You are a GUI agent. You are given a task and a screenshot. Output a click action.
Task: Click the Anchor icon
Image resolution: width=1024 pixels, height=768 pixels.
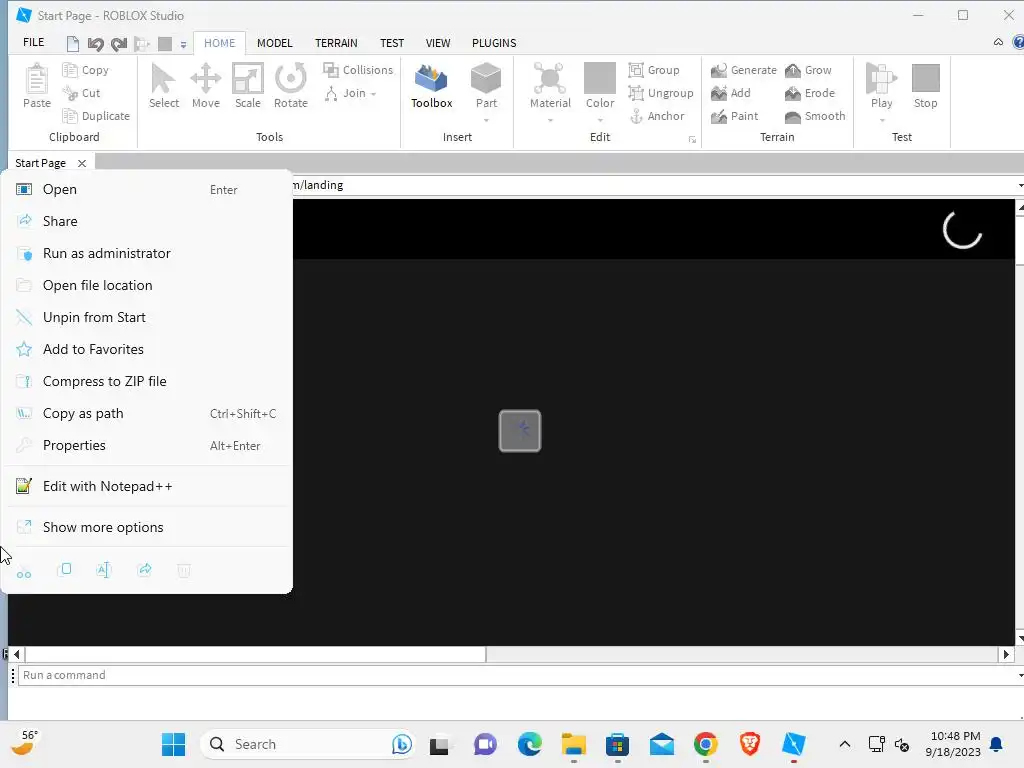click(x=636, y=116)
